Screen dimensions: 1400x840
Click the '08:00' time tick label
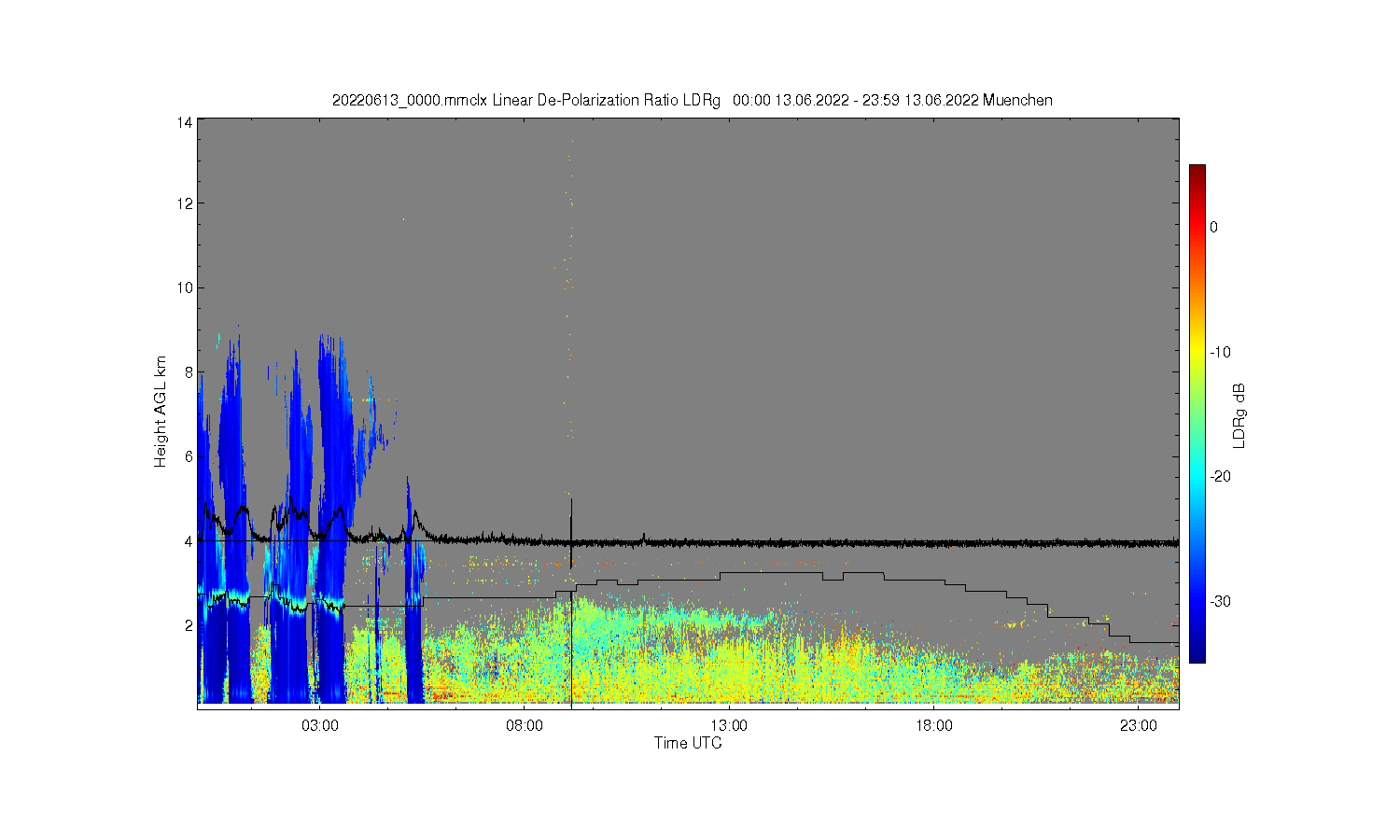(x=525, y=726)
